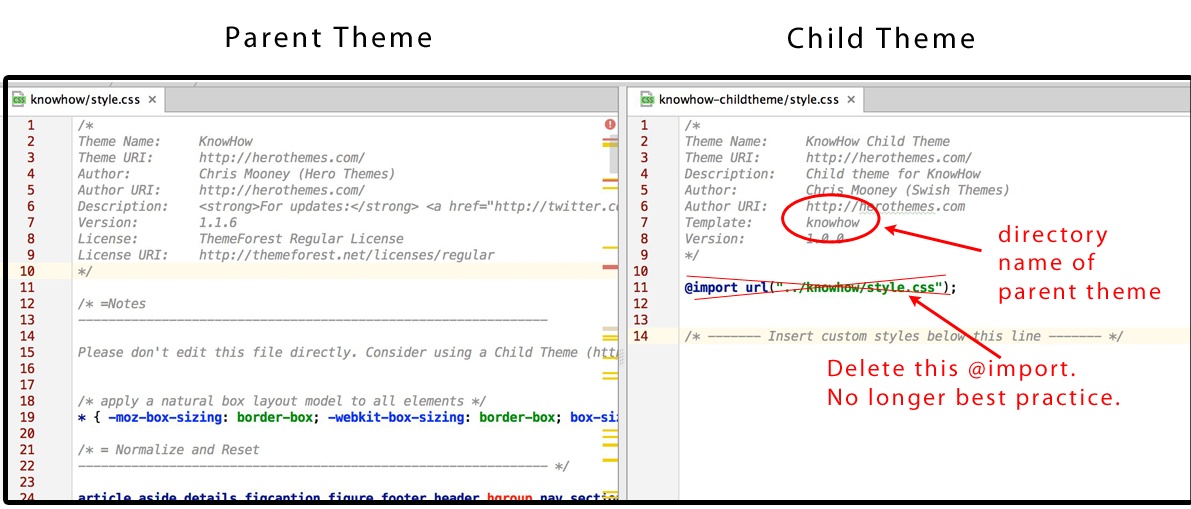Place cursor on the @import url line
Viewport: 1191px width, 509px height.
(820, 288)
